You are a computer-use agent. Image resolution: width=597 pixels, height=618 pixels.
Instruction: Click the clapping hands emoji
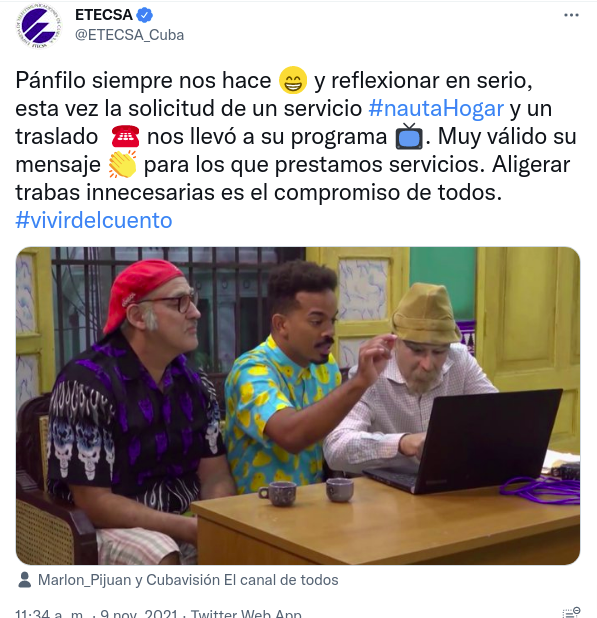(123, 164)
